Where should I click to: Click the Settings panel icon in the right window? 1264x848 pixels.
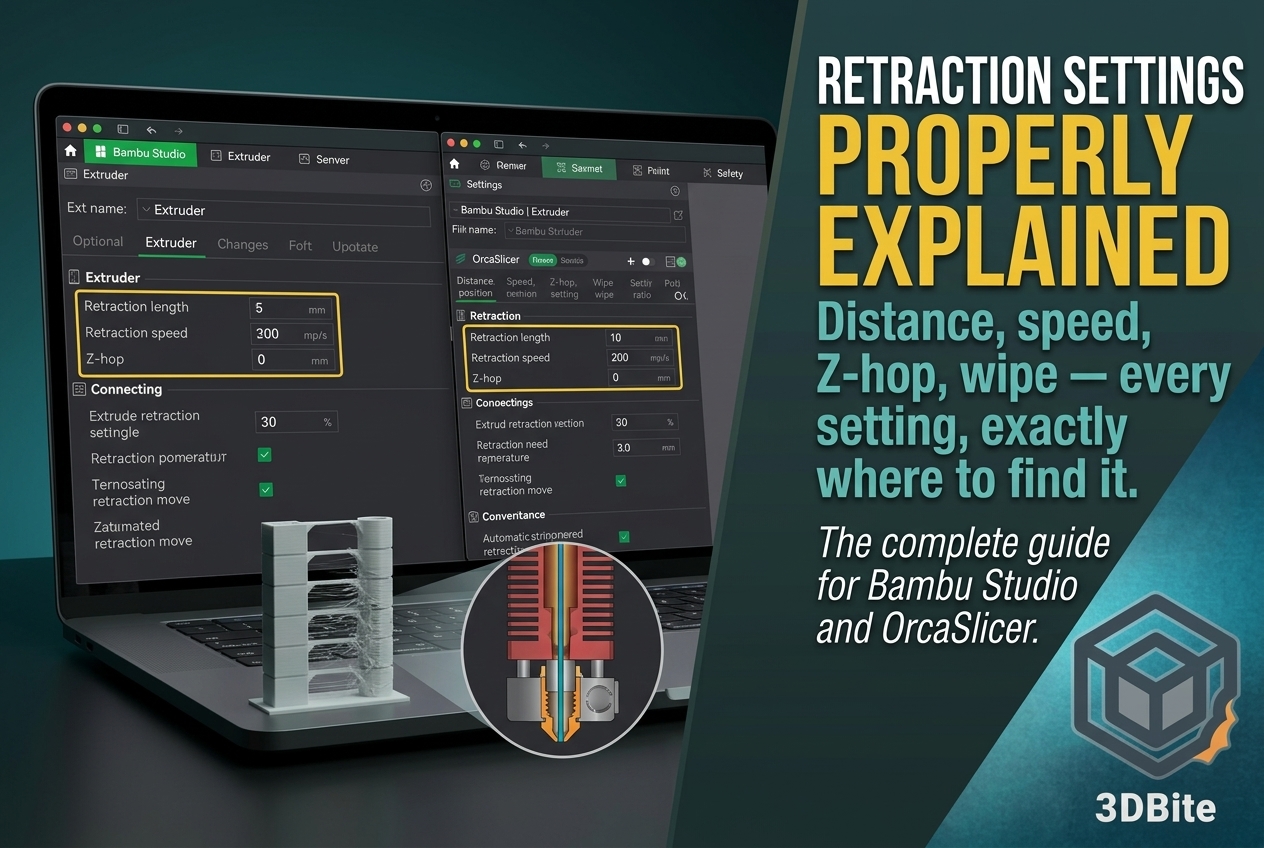[455, 185]
